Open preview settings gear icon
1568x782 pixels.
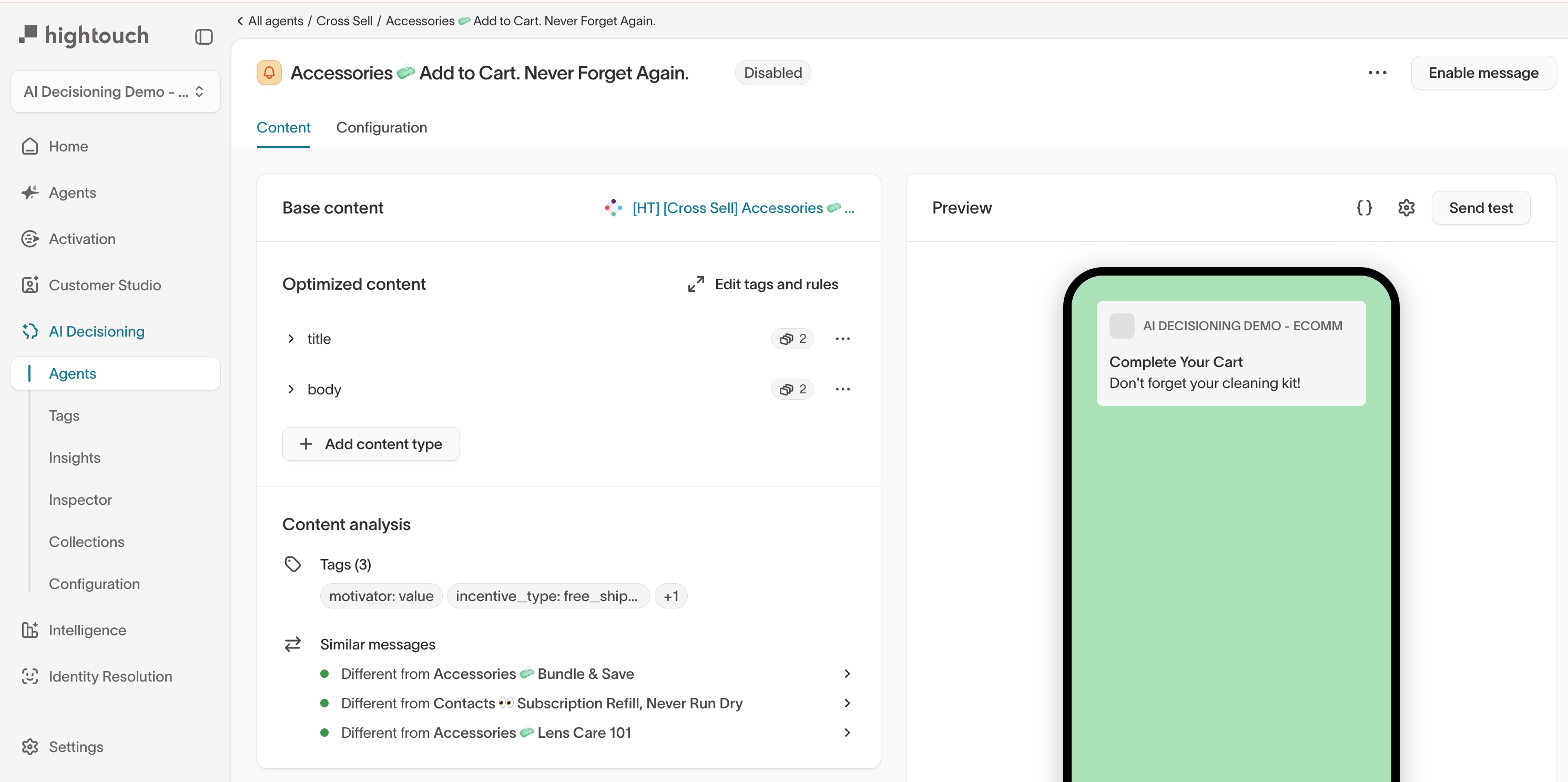pyautogui.click(x=1406, y=208)
